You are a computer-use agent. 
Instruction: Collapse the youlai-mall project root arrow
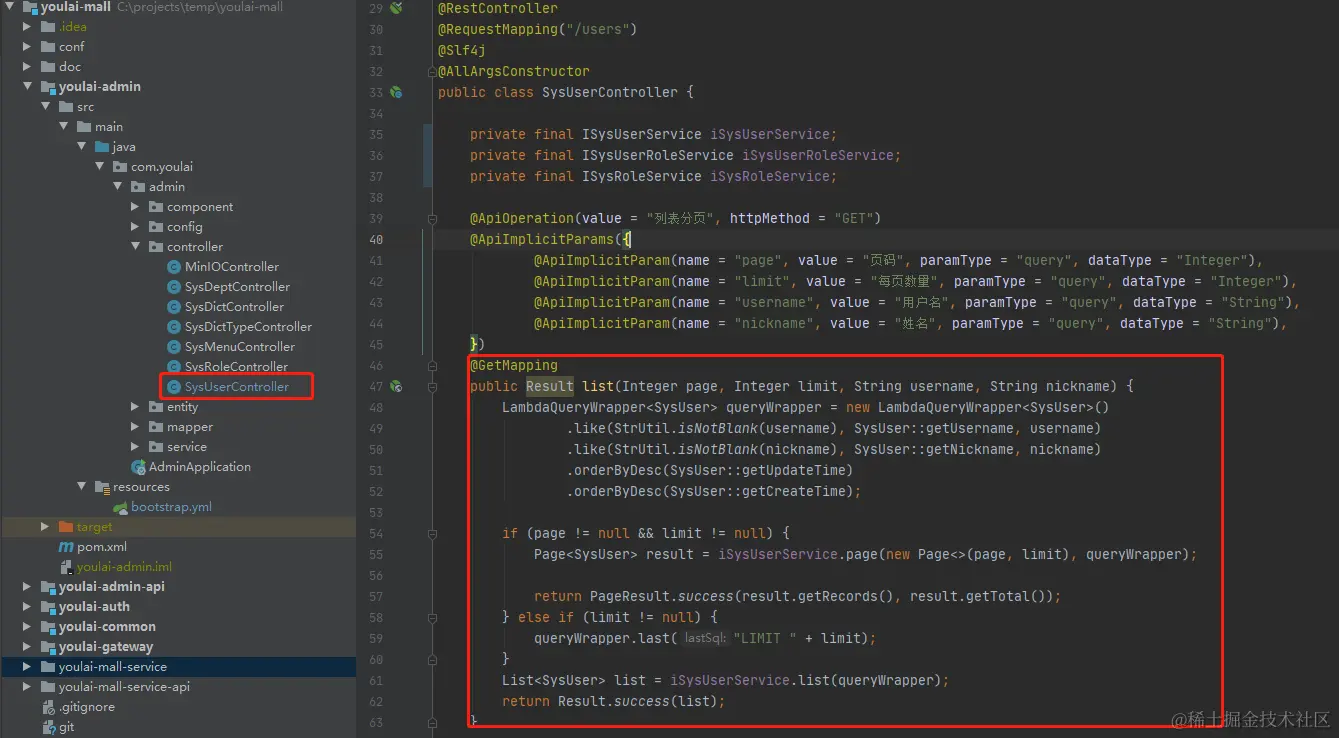pos(9,7)
